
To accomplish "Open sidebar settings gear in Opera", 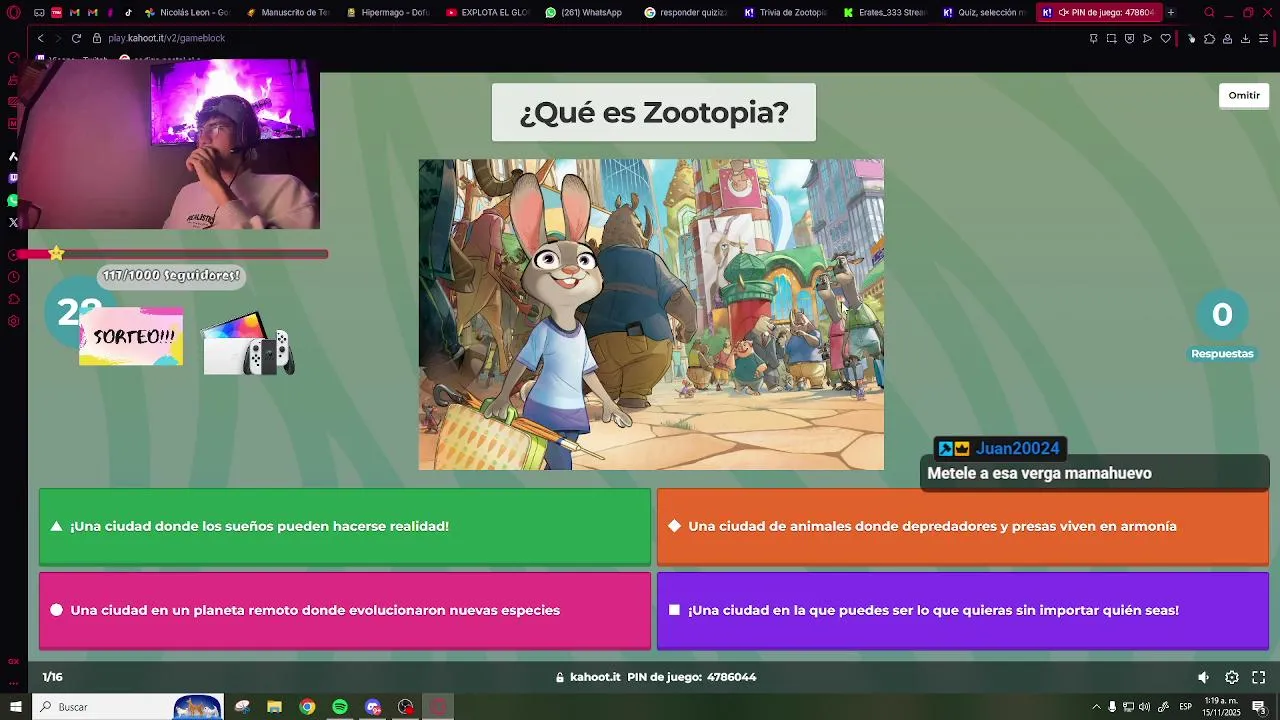I will [13, 321].
